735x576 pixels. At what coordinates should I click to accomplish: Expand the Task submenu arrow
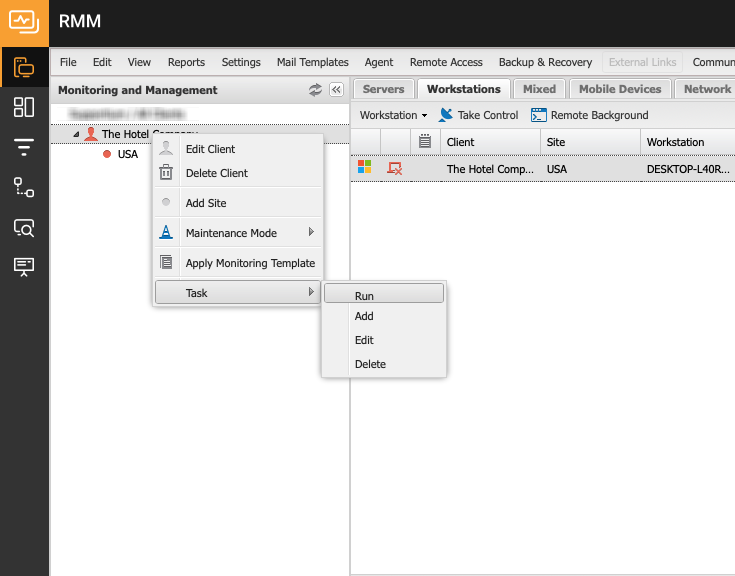(x=311, y=292)
